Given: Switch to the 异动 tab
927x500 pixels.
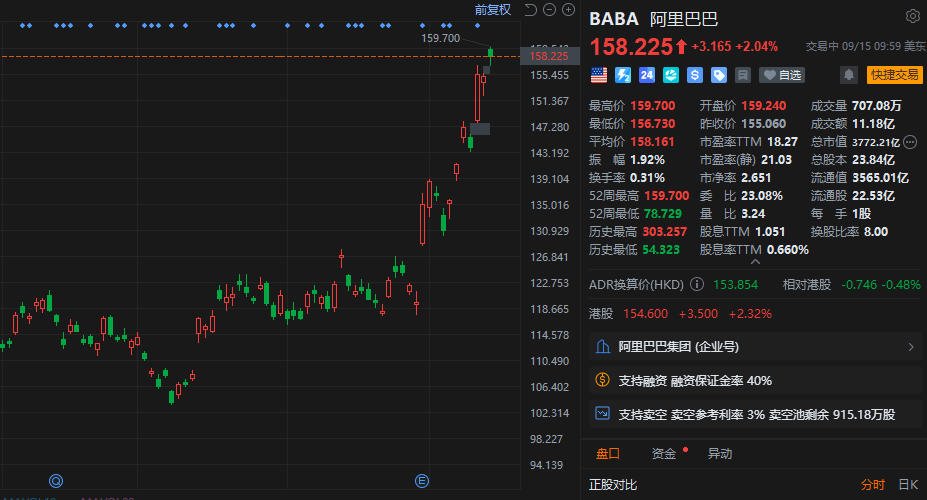Looking at the screenshot, I should tap(720, 453).
